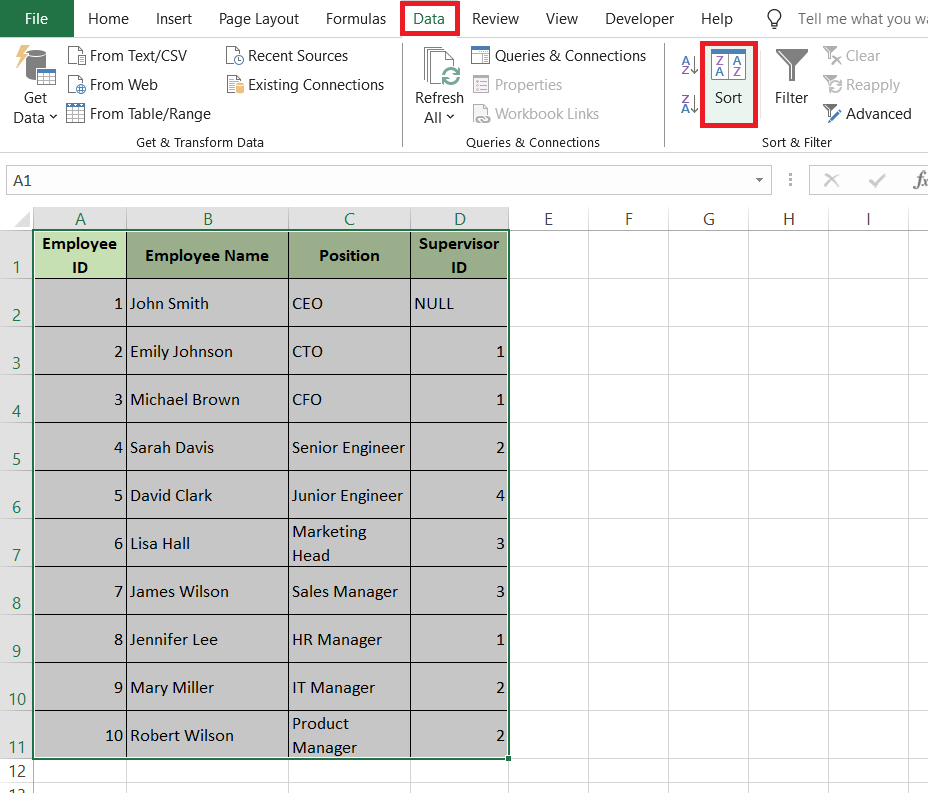
Task: Open the Help tab
Action: coord(717,19)
